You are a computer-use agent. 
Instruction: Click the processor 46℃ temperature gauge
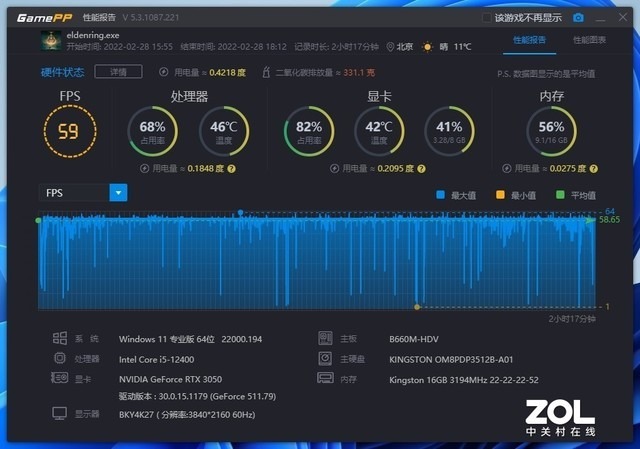(224, 131)
